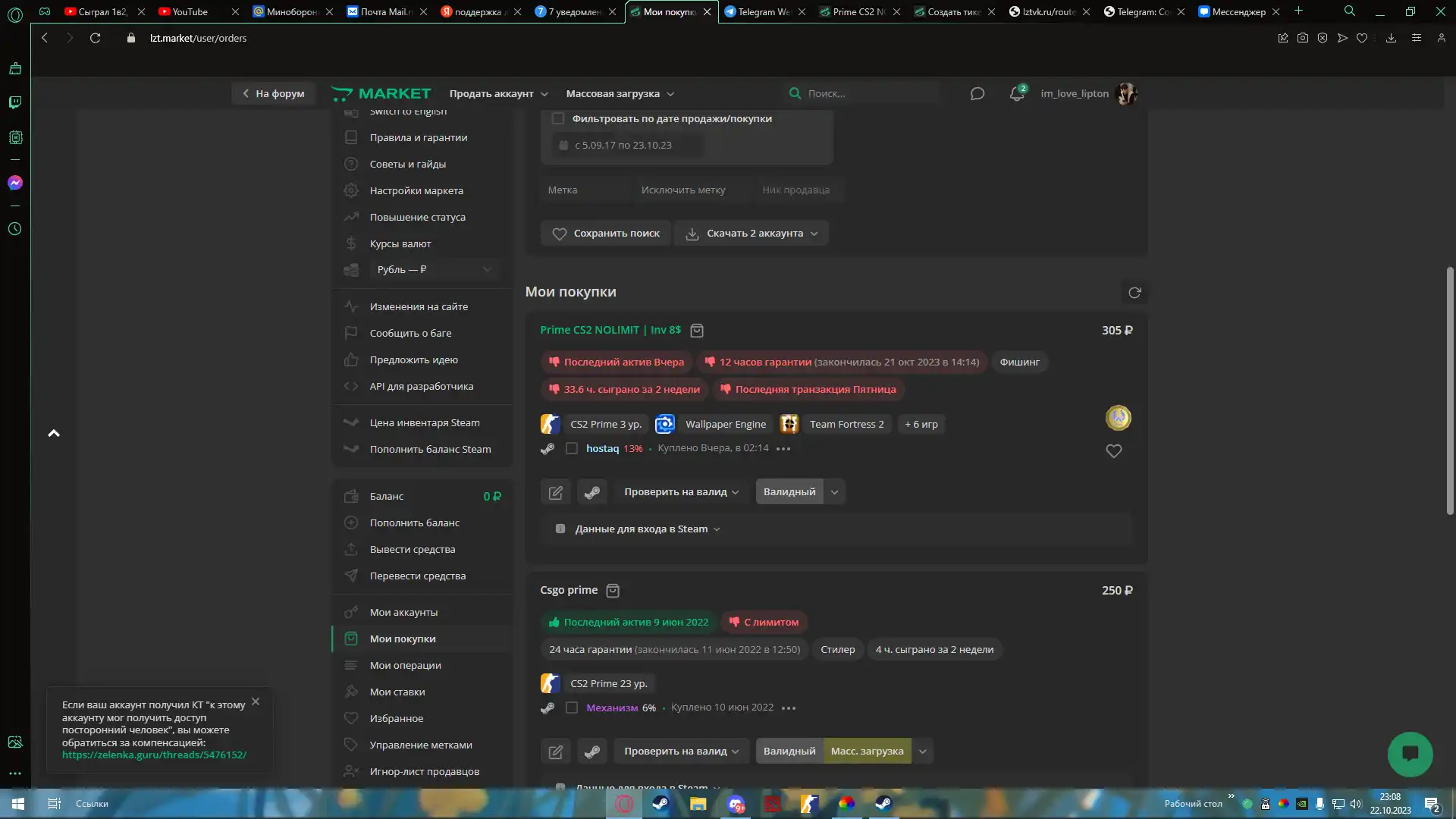Open the notifications bell with badge 2
Image resolution: width=1456 pixels, height=819 pixels.
tap(1017, 93)
